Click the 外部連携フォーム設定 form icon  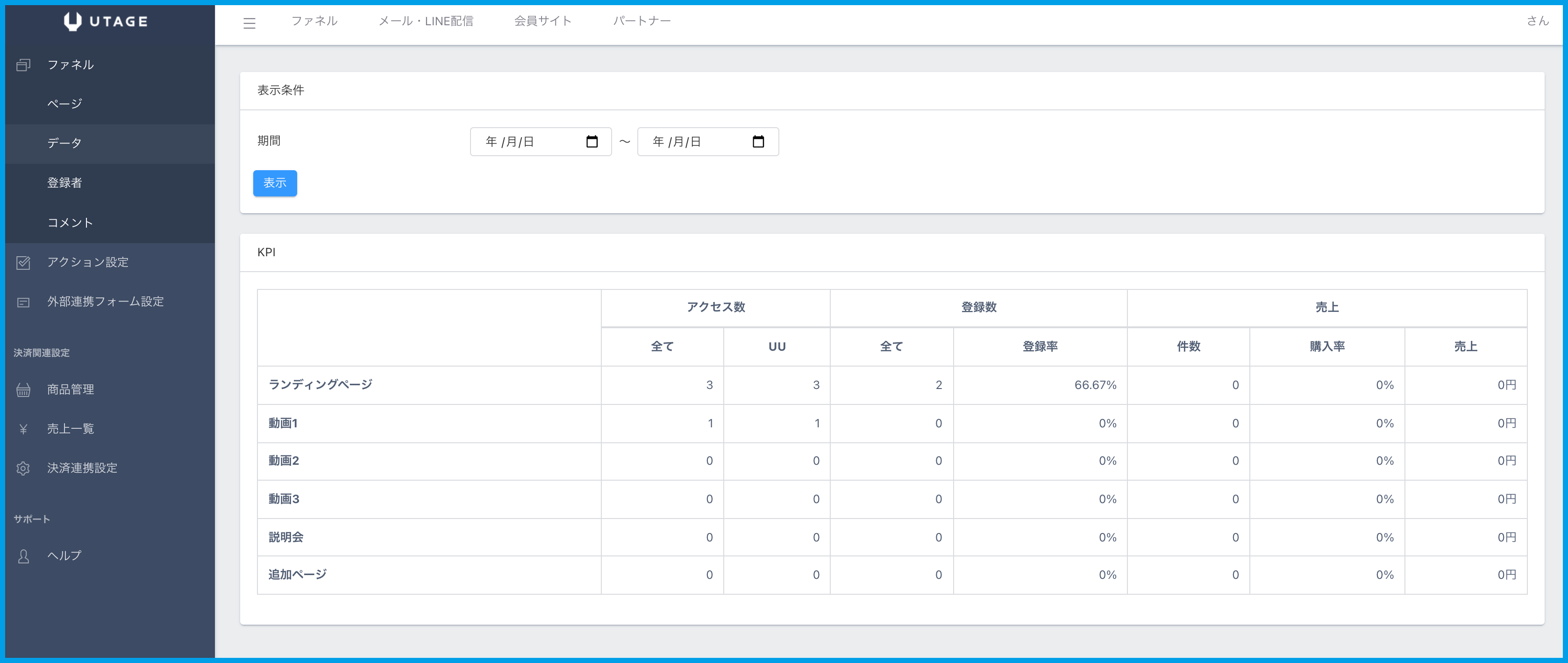(23, 302)
